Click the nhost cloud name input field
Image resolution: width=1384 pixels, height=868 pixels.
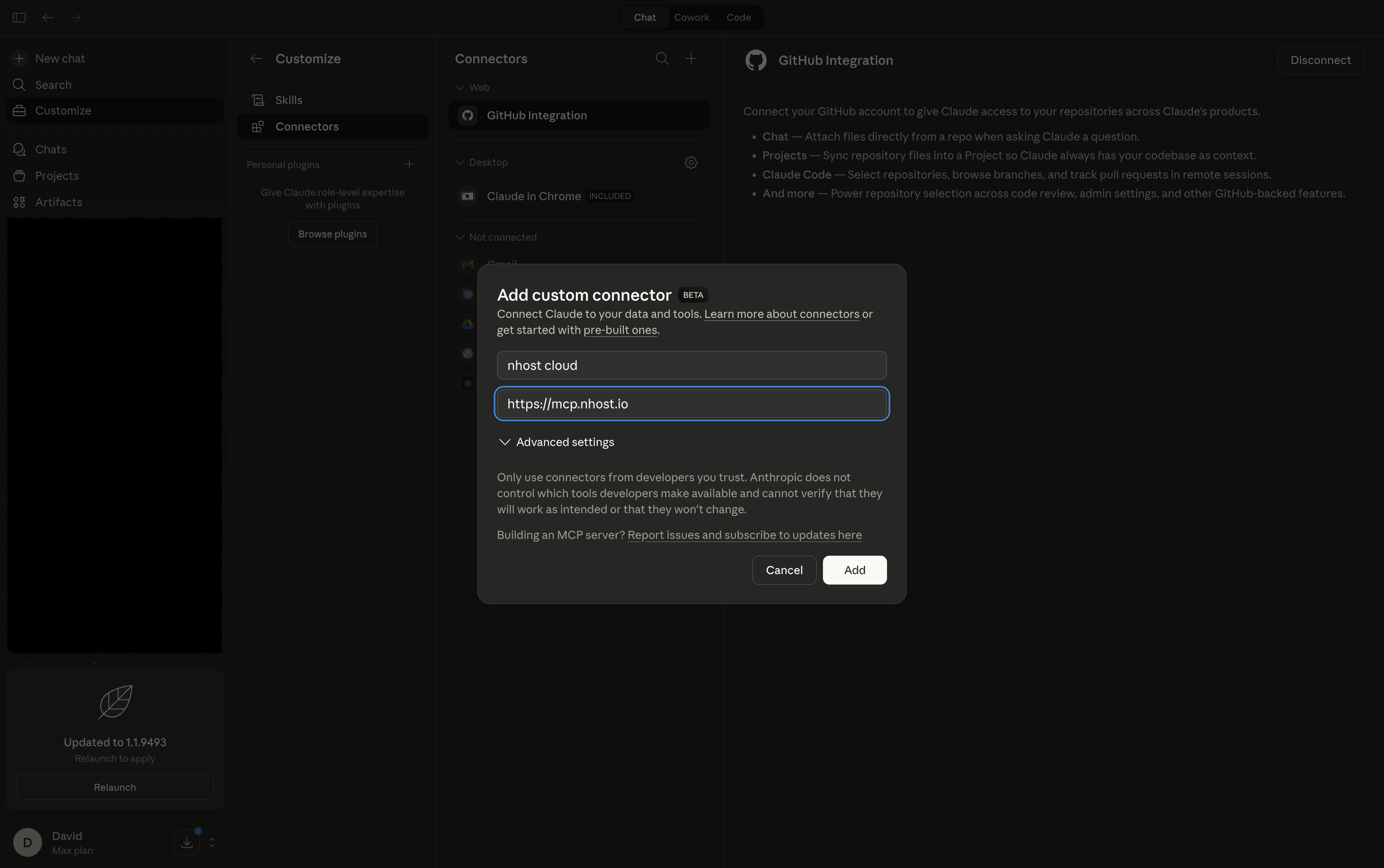coord(691,365)
